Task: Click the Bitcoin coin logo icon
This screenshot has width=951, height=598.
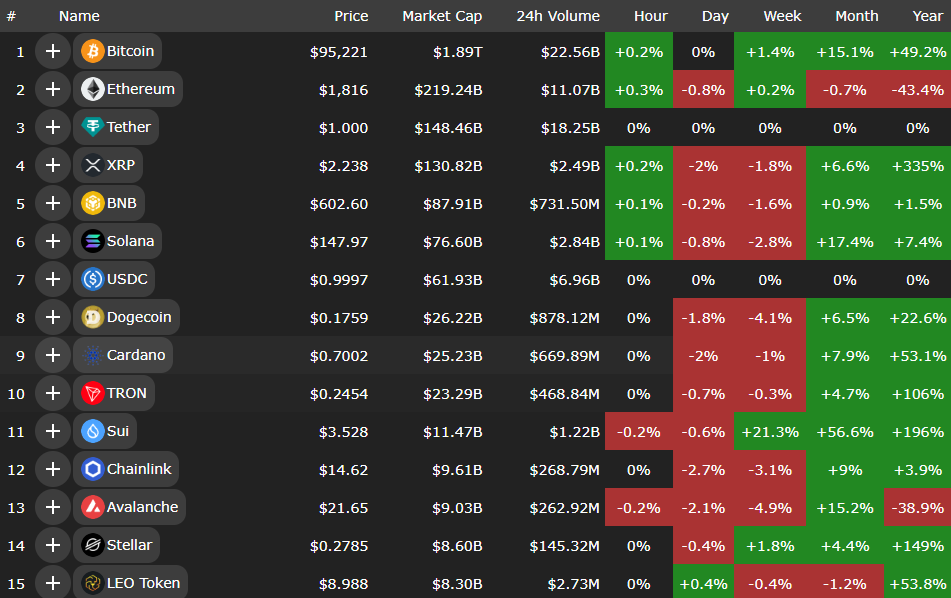Action: pyautogui.click(x=93, y=51)
